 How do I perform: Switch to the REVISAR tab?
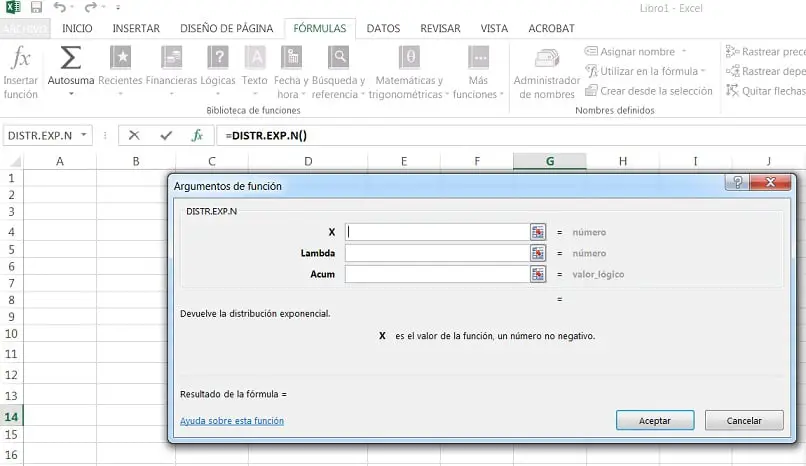pyautogui.click(x=440, y=28)
